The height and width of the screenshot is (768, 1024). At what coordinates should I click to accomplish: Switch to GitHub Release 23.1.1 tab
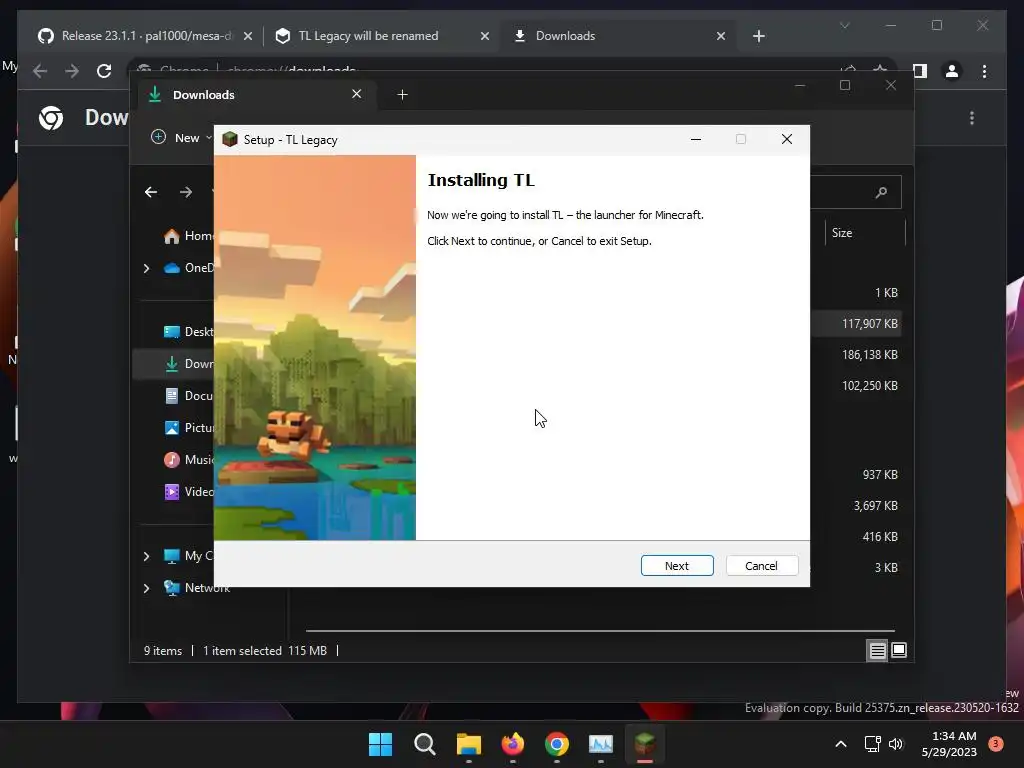click(x=146, y=36)
